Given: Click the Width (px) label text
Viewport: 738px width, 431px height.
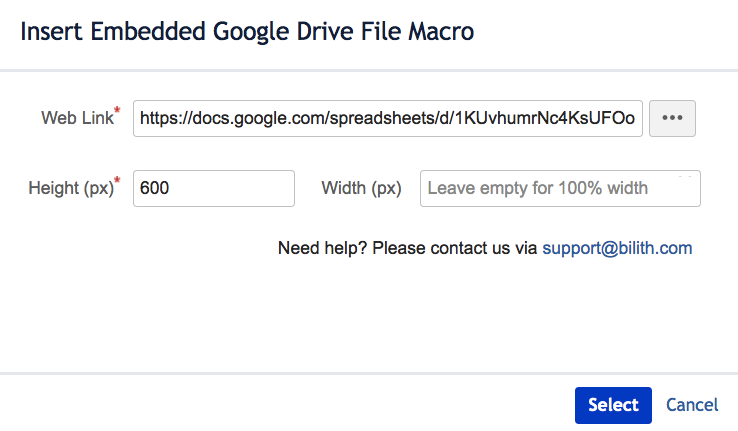Looking at the screenshot, I should click(361, 188).
